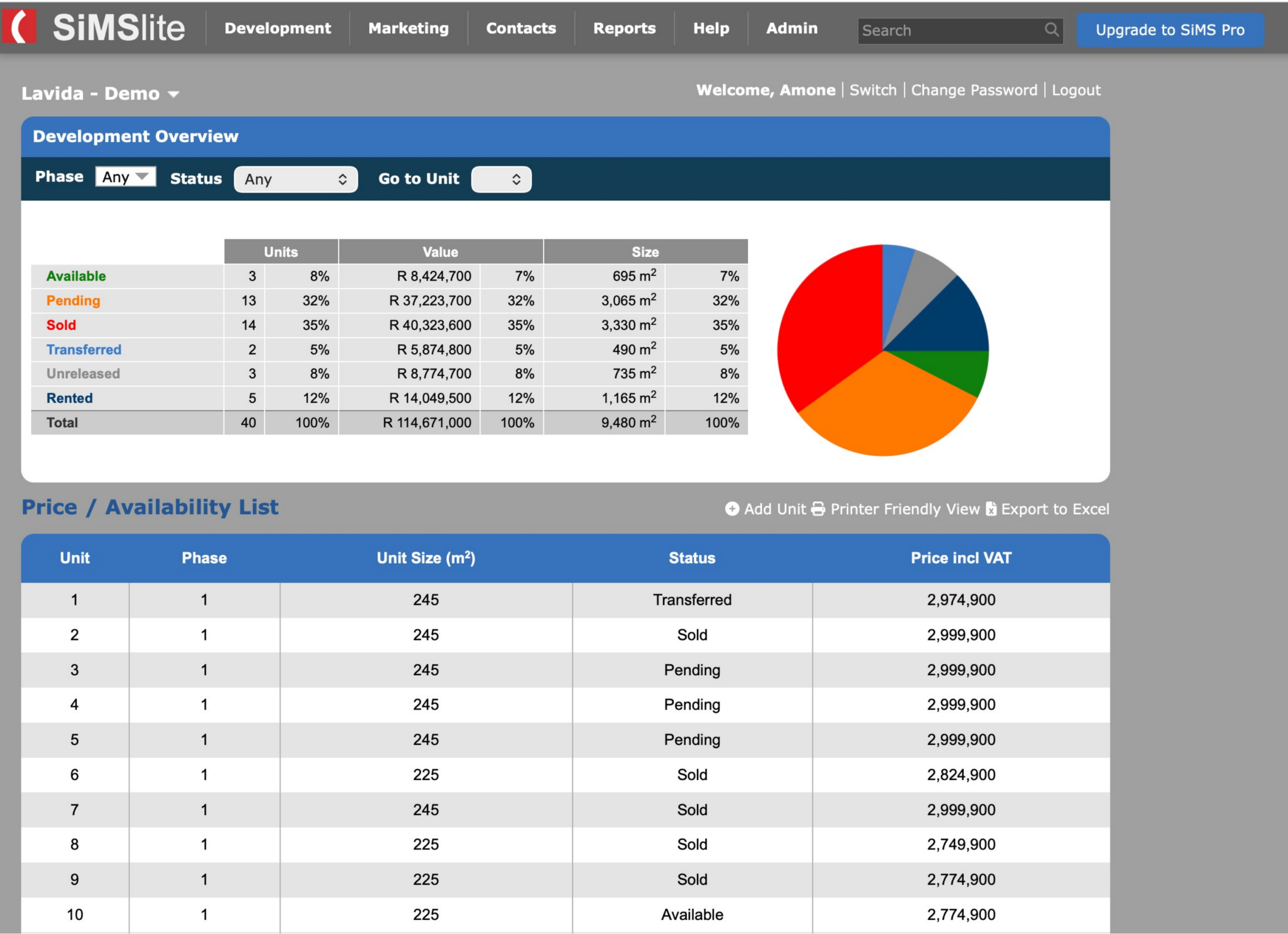This screenshot has height=934, width=1288.
Task: Click total value R 114,671,000
Action: 427,423
